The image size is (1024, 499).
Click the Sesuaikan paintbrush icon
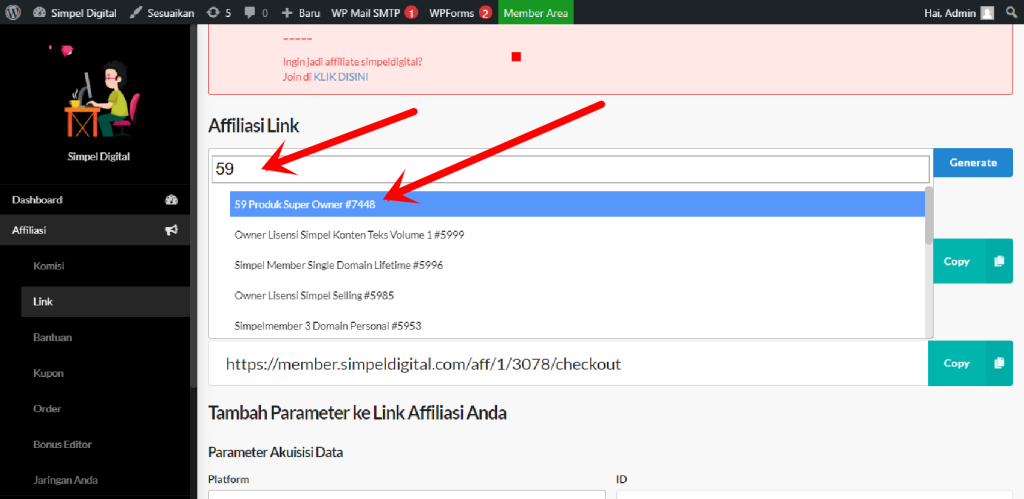coord(135,12)
